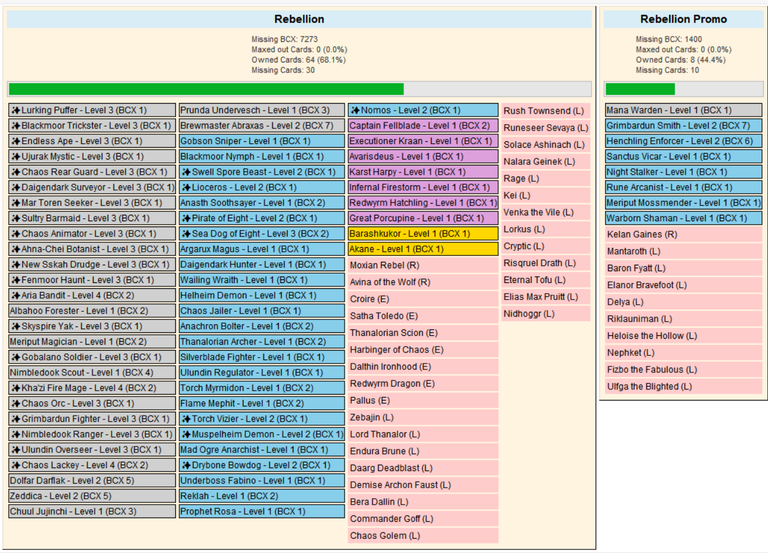Click the star icon beside Chaos Animator

(16, 234)
